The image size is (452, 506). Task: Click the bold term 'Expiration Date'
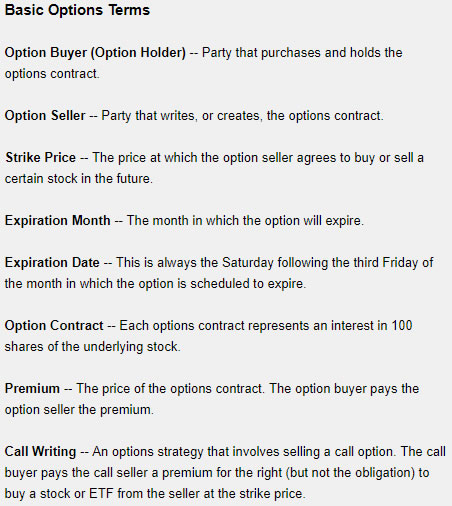tap(52, 263)
